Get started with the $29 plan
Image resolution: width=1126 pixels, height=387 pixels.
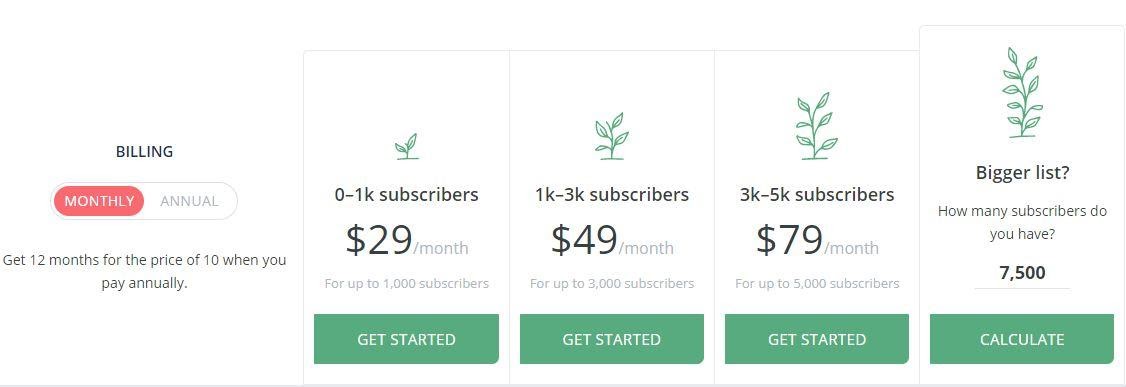406,339
